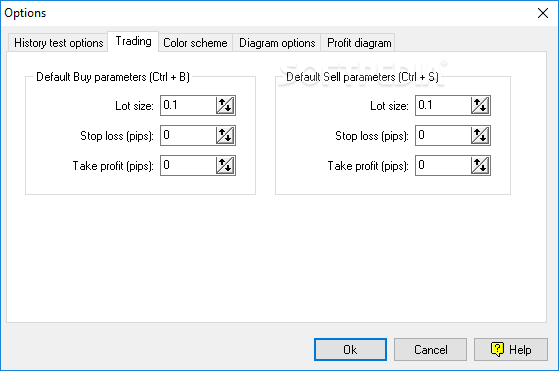This screenshot has height=371, width=559.
Task: Click the yellow question mark Help icon
Action: pos(497,349)
